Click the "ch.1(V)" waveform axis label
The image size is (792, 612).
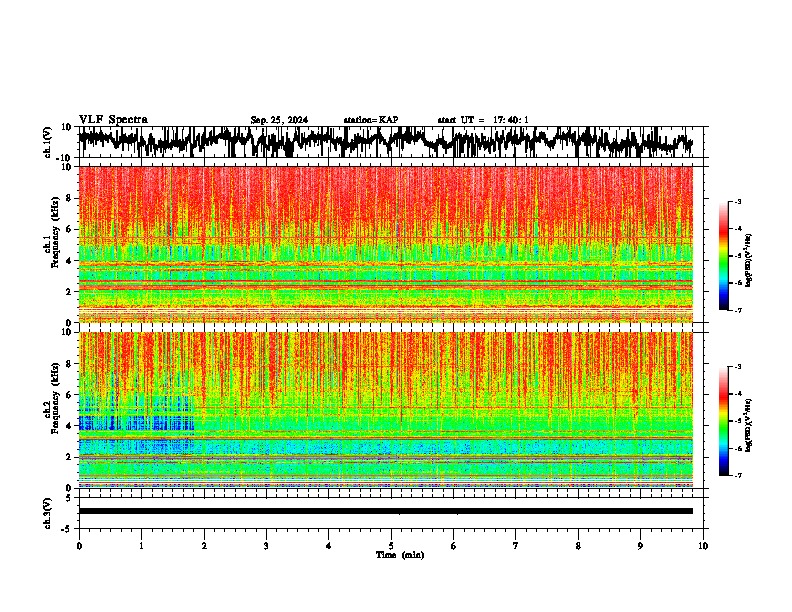(x=49, y=142)
